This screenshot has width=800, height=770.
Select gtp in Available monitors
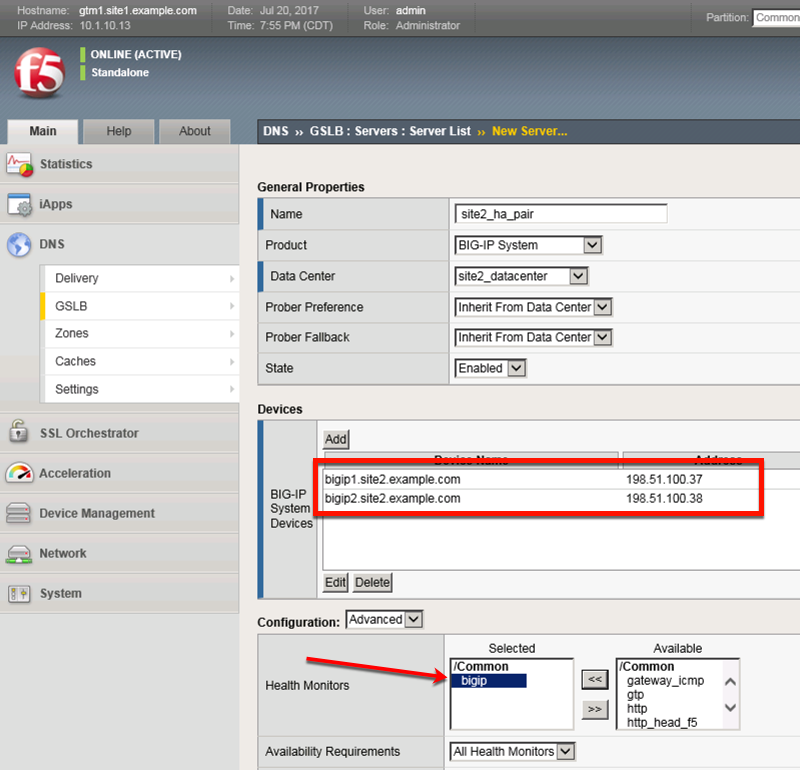tap(635, 695)
